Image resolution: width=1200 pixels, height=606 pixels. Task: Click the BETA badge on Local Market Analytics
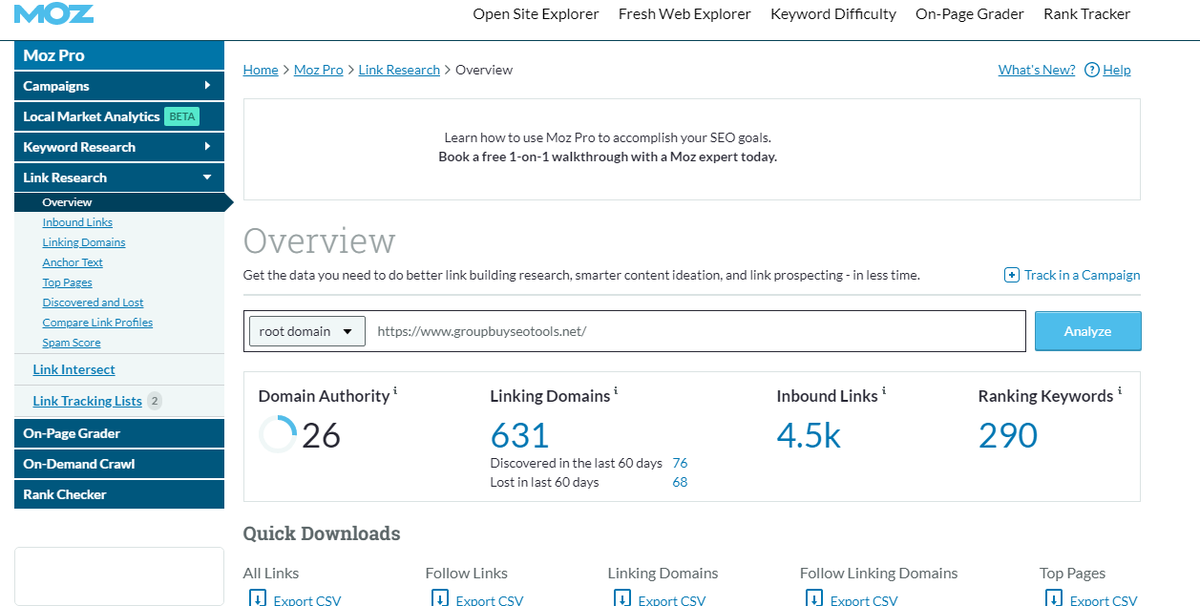pos(182,116)
